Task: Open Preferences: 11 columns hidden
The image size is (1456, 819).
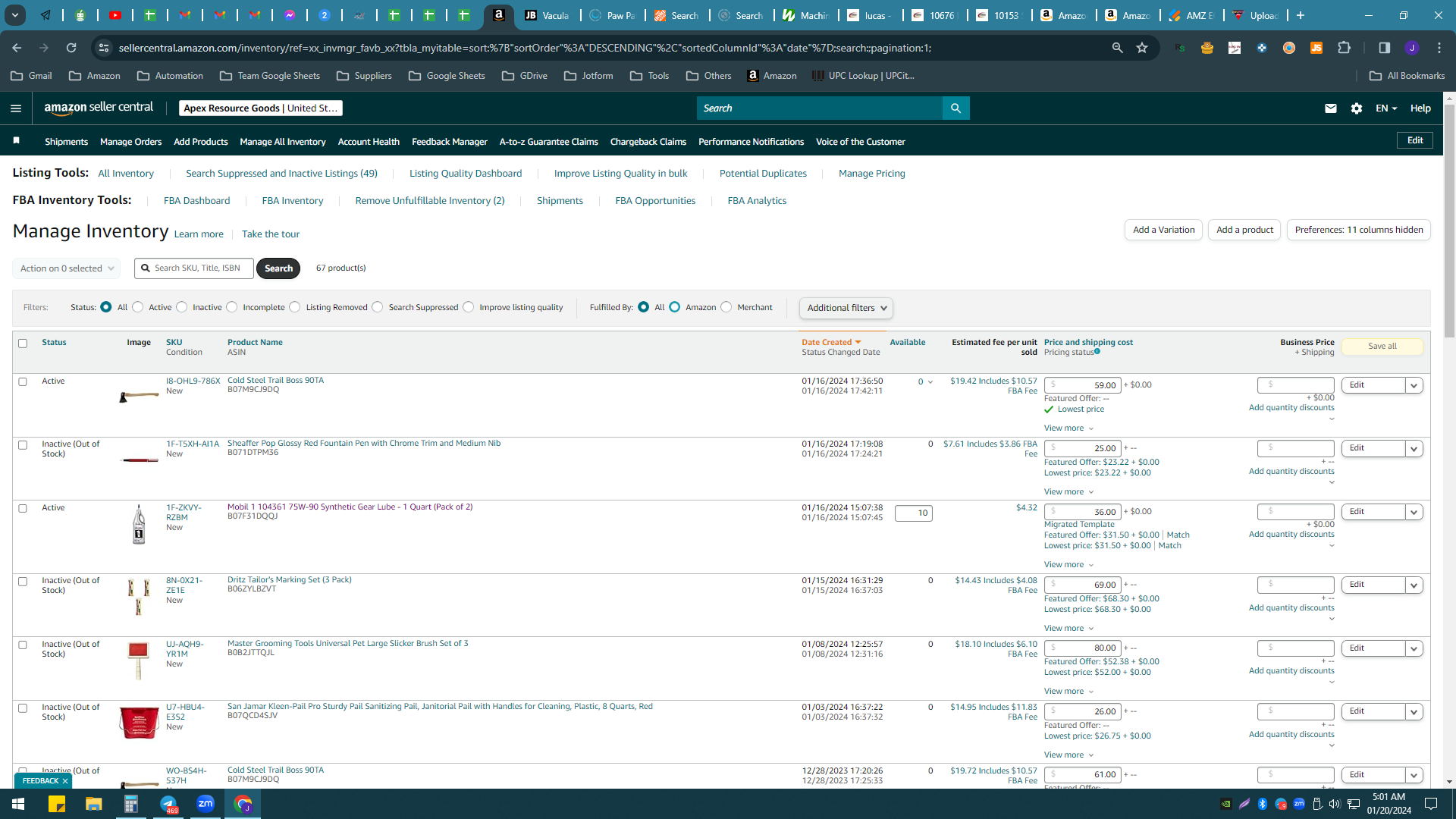Action: pyautogui.click(x=1359, y=230)
